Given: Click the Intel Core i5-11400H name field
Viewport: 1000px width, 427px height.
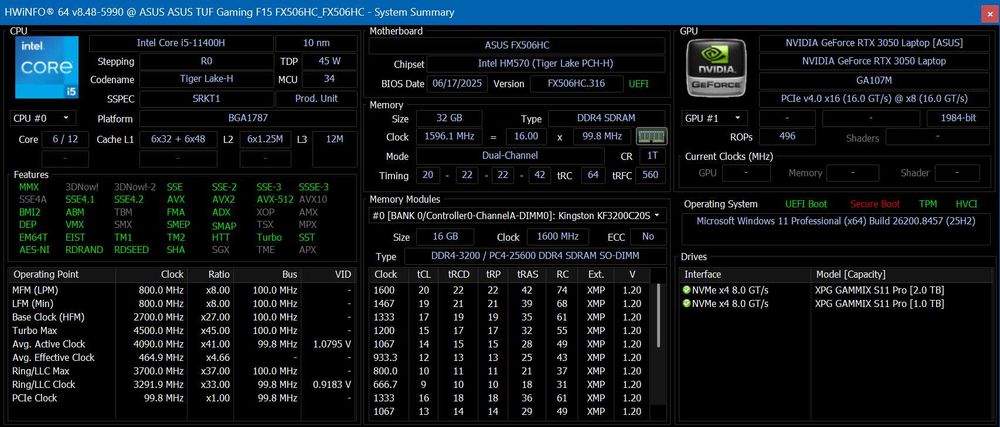Looking at the screenshot, I should click(181, 43).
